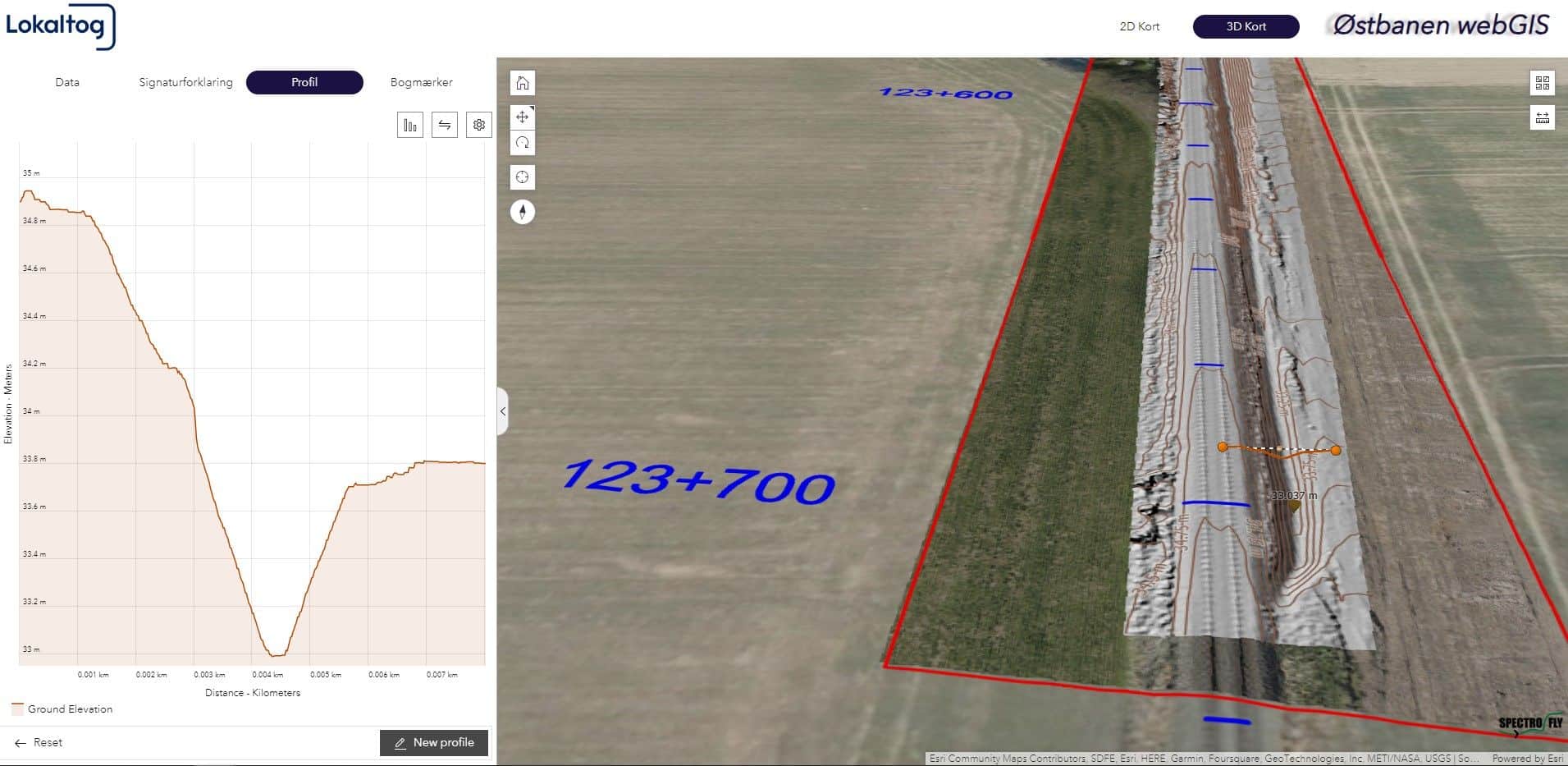The image size is (1568, 766).
Task: Collapse the left side panel arrow
Action: tap(502, 411)
